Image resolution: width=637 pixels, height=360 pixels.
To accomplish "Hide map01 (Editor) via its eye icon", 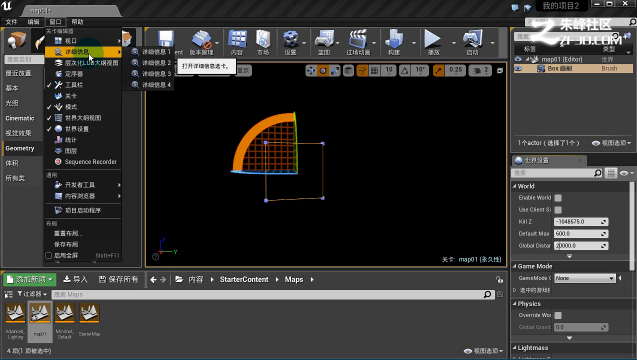I will [518, 59].
